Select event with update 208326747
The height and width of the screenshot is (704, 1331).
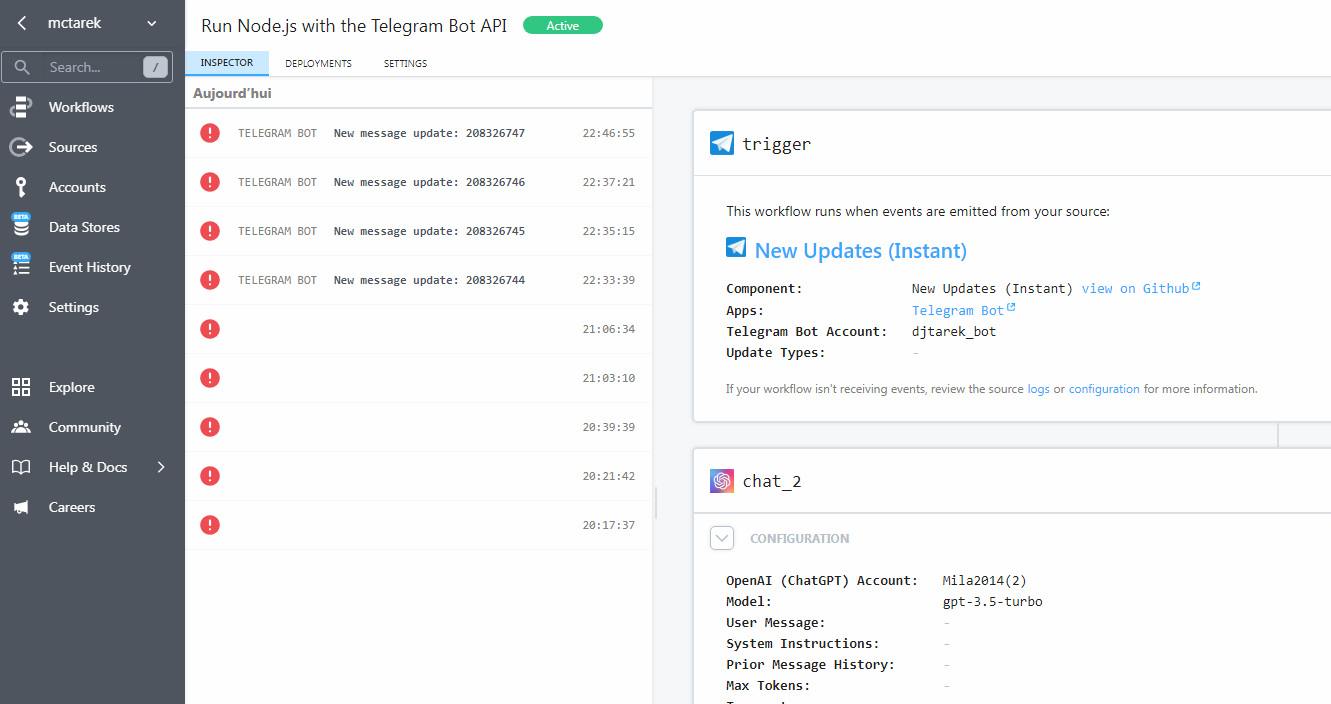(418, 133)
